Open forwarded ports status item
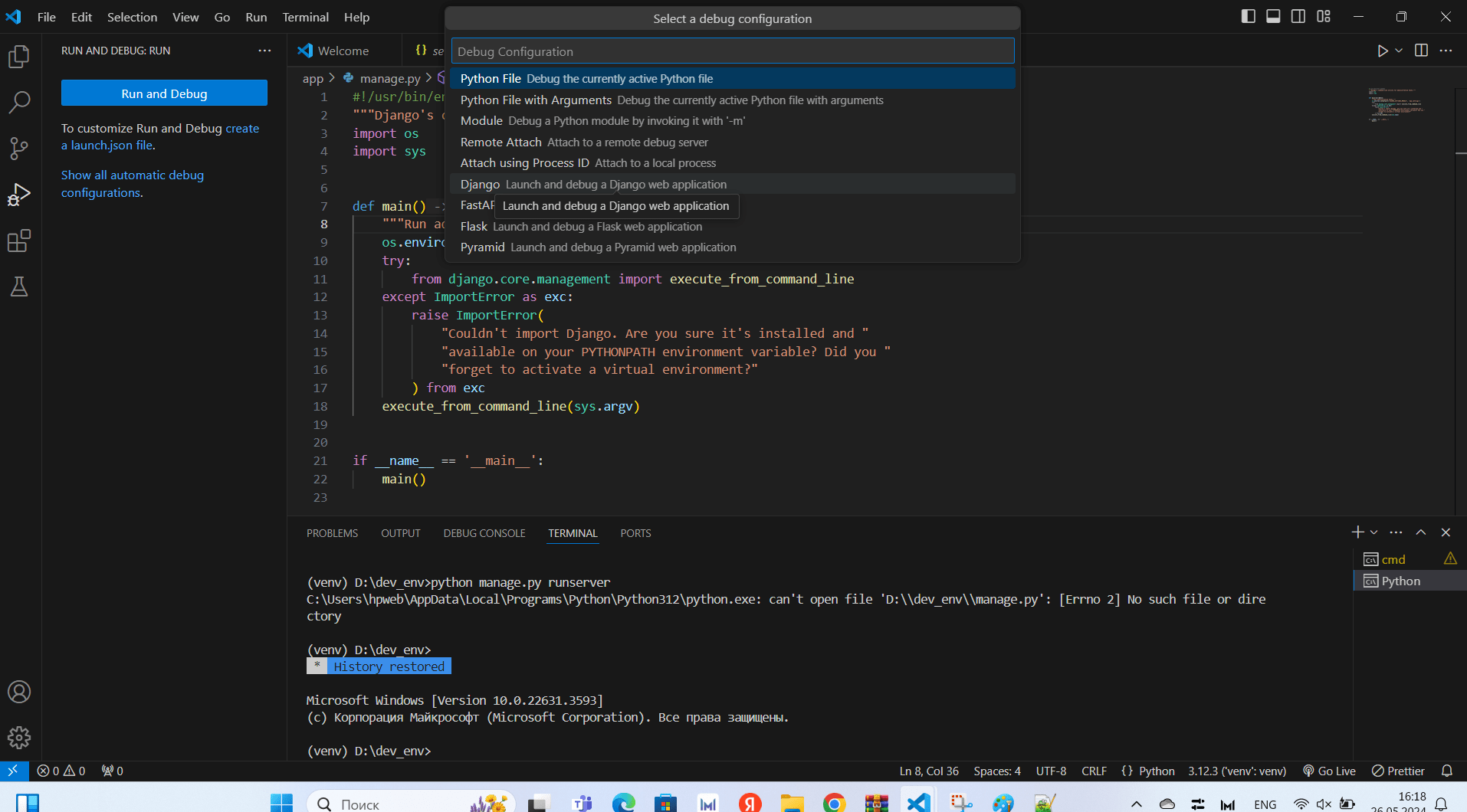The height and width of the screenshot is (812, 1467). (x=112, y=771)
